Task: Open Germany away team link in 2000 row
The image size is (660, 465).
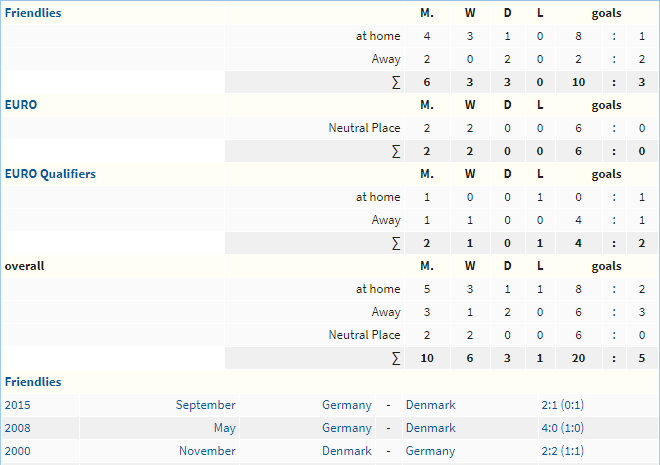Action: [x=430, y=451]
